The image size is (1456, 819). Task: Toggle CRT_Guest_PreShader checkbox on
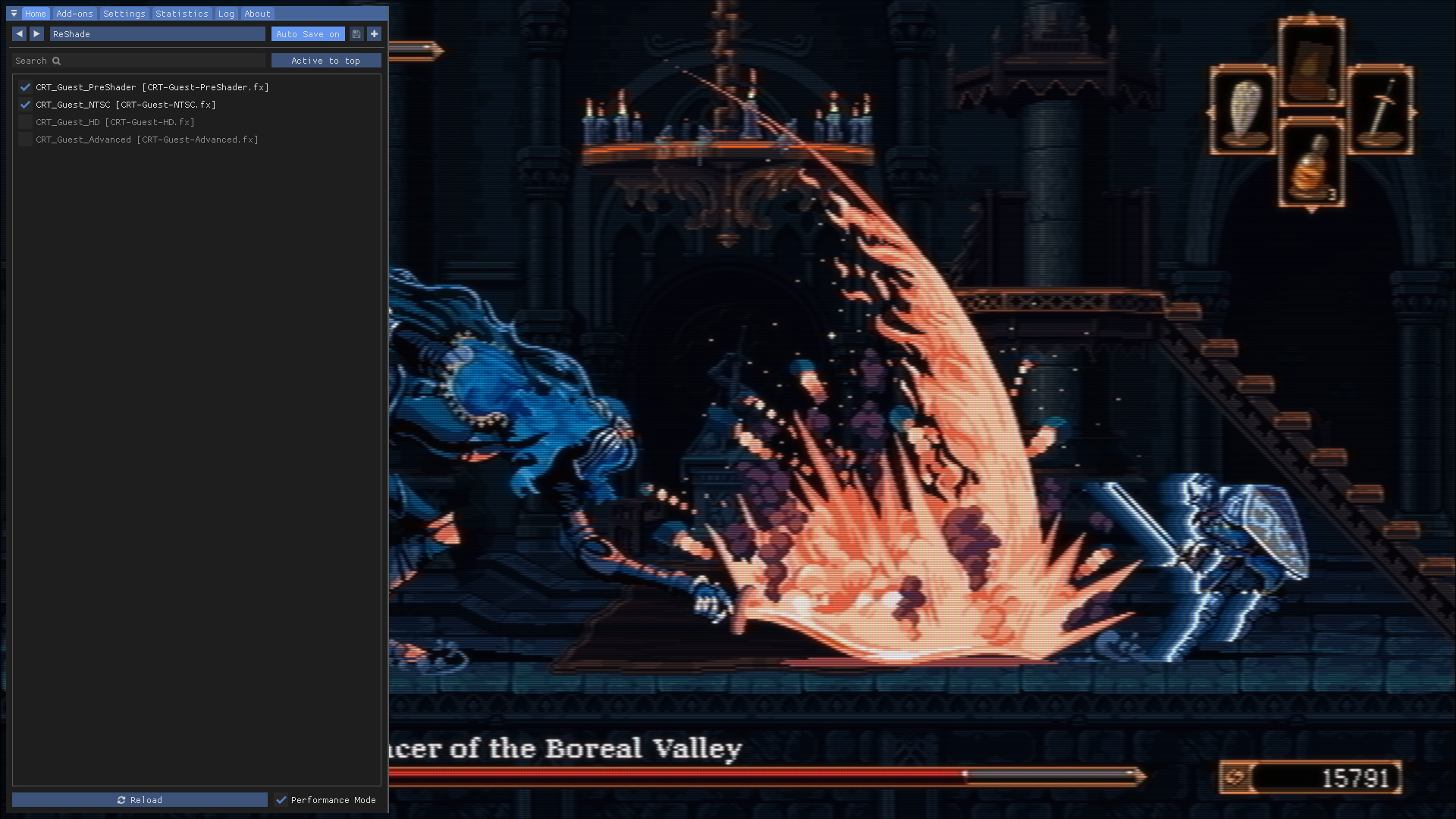click(x=25, y=87)
